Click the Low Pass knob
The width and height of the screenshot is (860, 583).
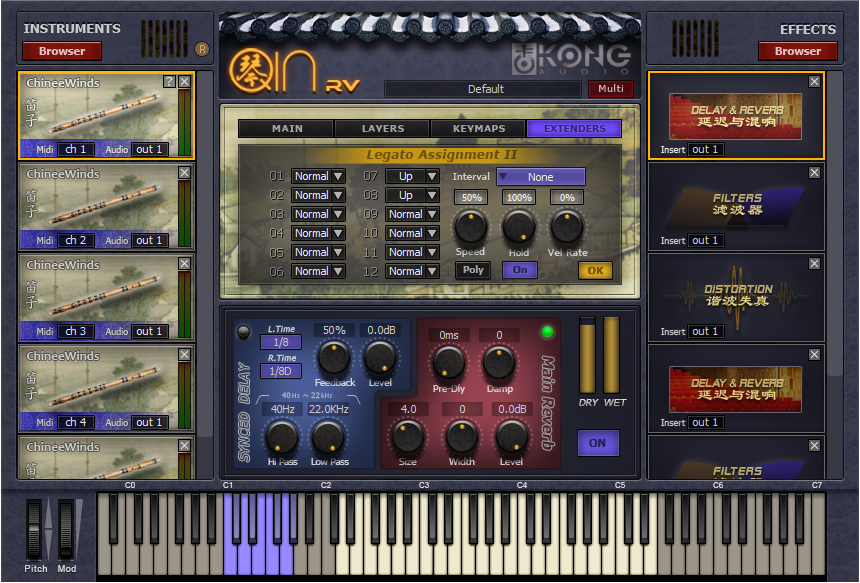point(328,438)
